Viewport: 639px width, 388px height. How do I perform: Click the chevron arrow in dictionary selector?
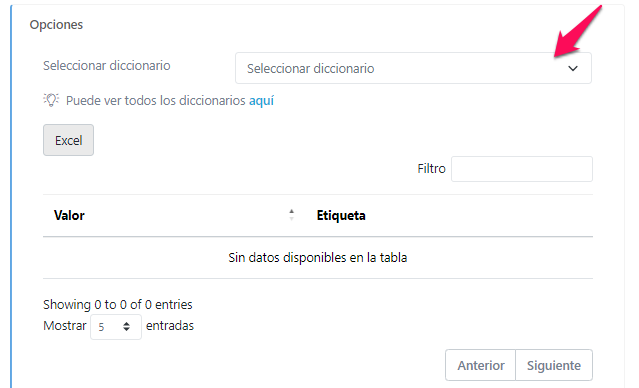click(573, 68)
